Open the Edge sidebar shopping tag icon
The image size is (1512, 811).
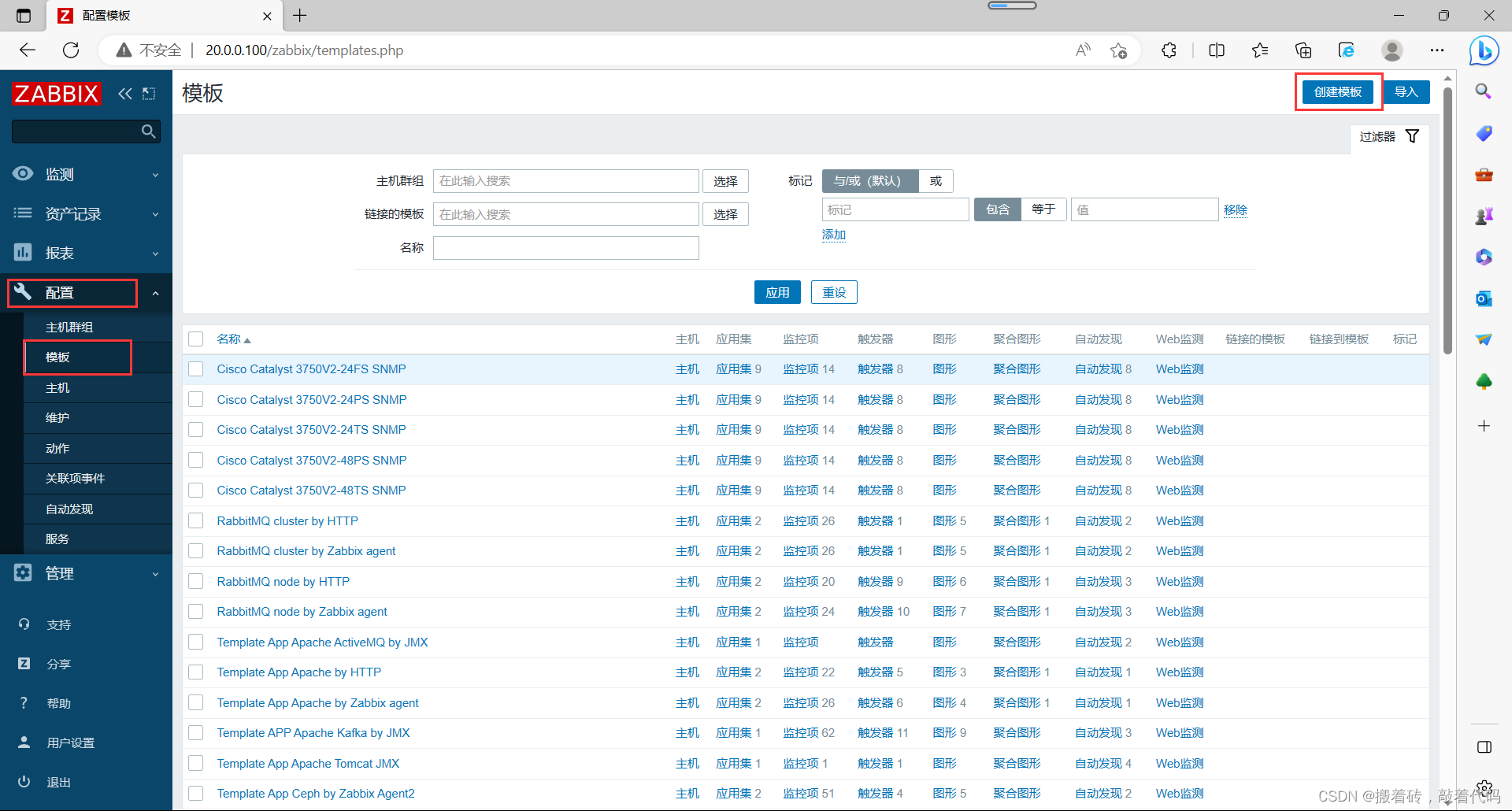click(1484, 133)
